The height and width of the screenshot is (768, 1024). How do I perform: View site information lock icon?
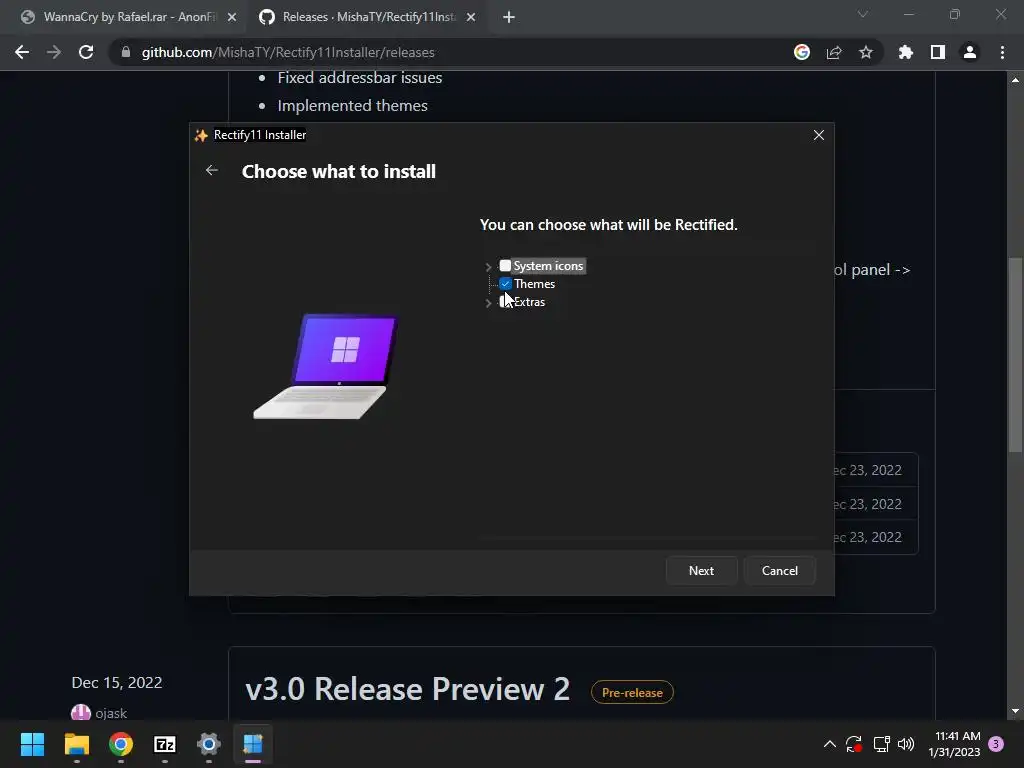(126, 52)
